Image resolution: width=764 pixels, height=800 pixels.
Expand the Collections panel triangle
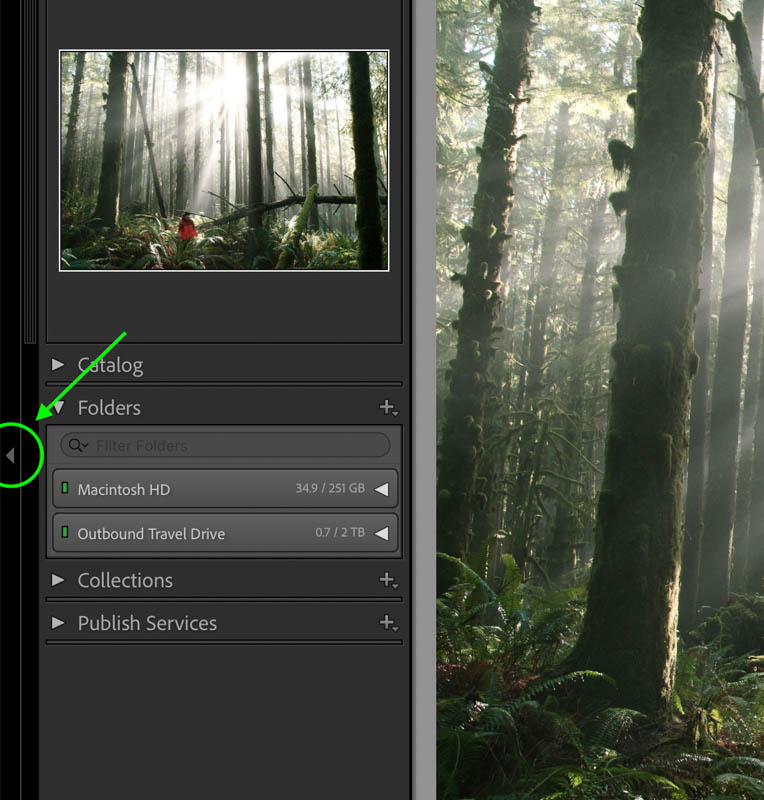58,580
